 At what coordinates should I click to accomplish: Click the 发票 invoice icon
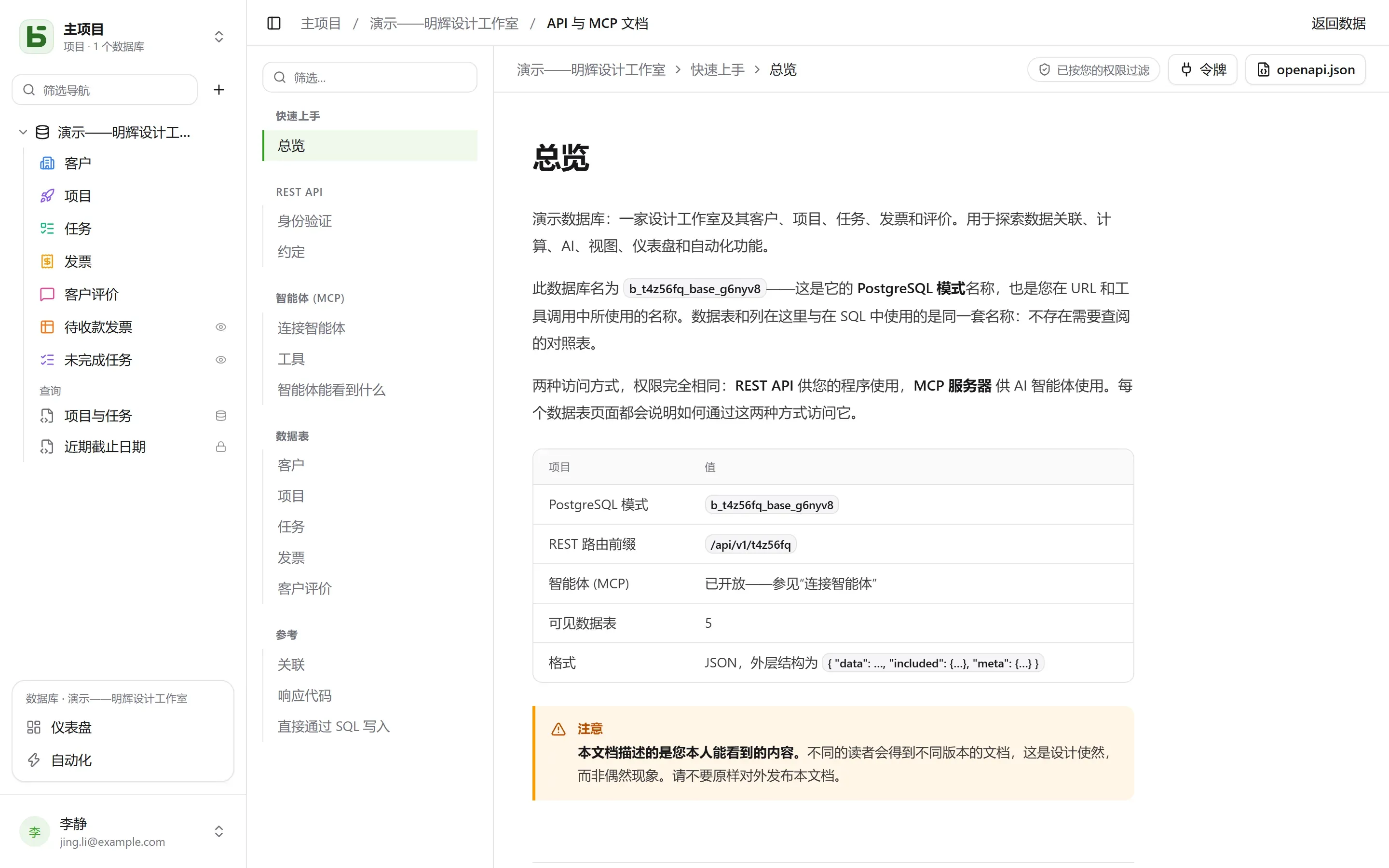point(47,261)
